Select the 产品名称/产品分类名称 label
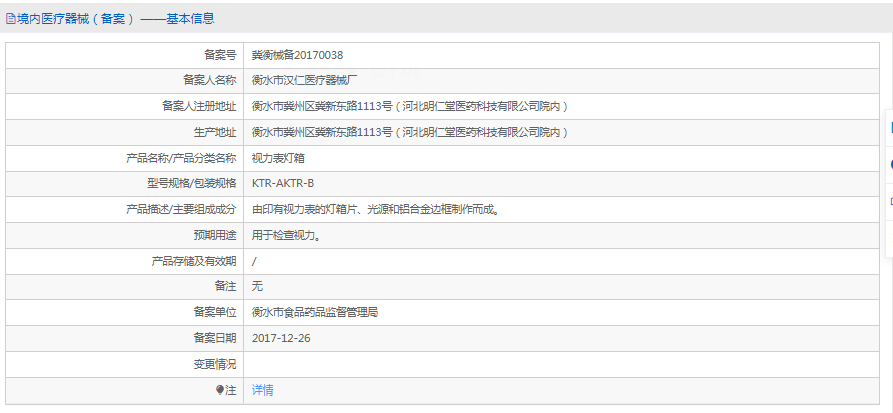Image resolution: width=893 pixels, height=413 pixels. (181, 158)
